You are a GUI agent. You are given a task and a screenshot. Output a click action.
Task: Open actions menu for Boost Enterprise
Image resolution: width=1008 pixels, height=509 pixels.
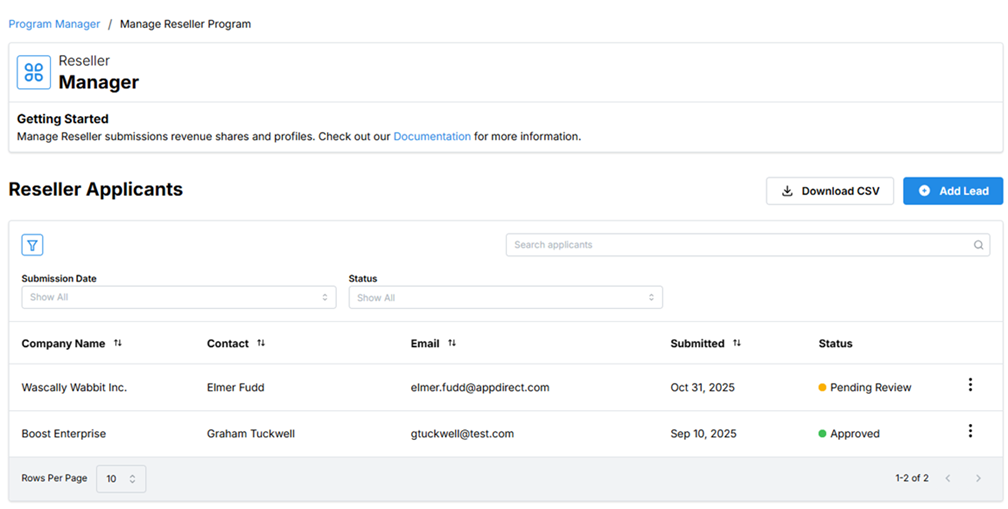[x=970, y=431]
